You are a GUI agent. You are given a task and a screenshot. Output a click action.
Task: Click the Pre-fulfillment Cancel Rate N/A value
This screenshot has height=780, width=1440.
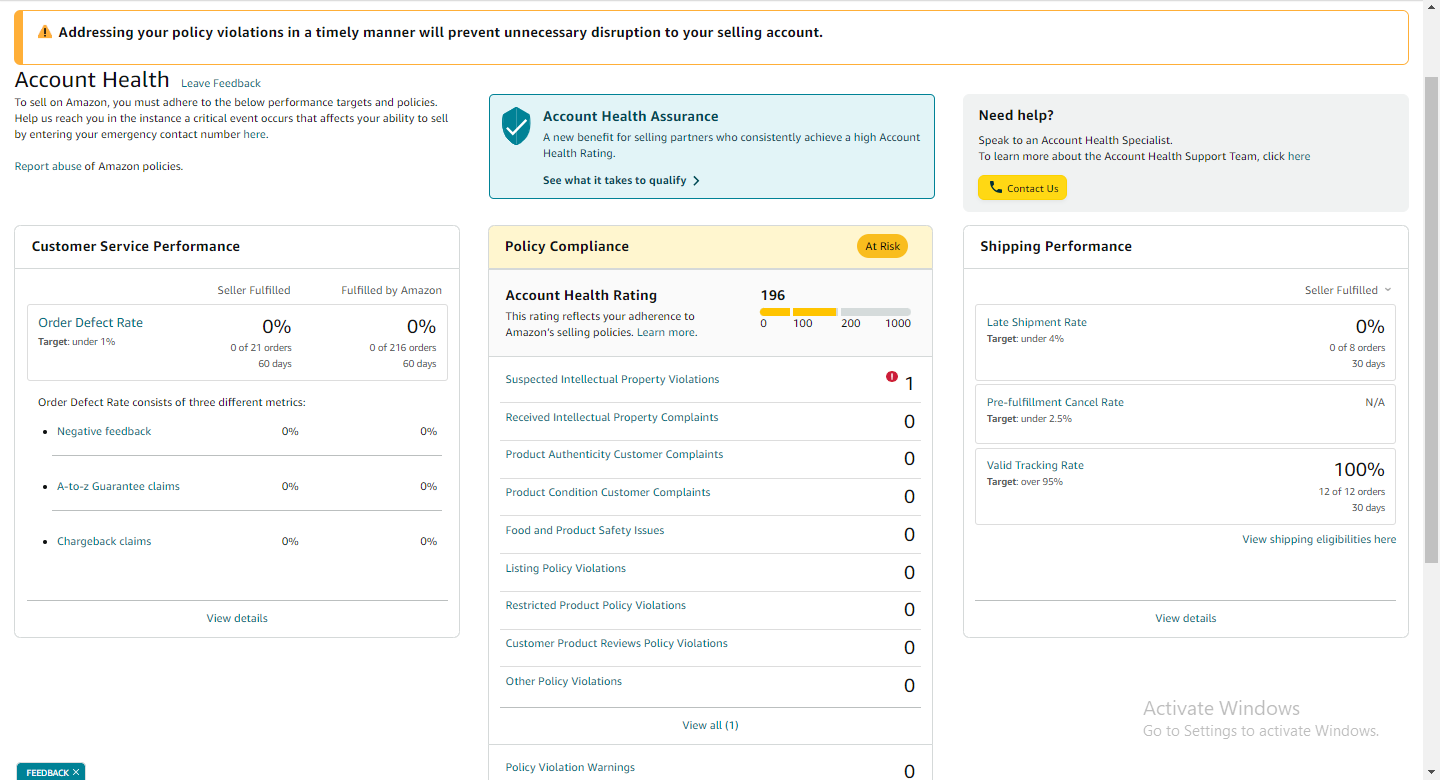click(x=1375, y=402)
